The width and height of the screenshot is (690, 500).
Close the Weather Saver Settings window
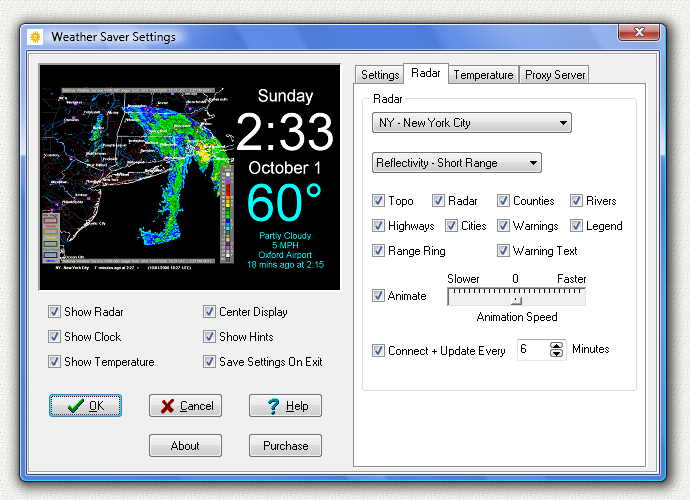(633, 35)
